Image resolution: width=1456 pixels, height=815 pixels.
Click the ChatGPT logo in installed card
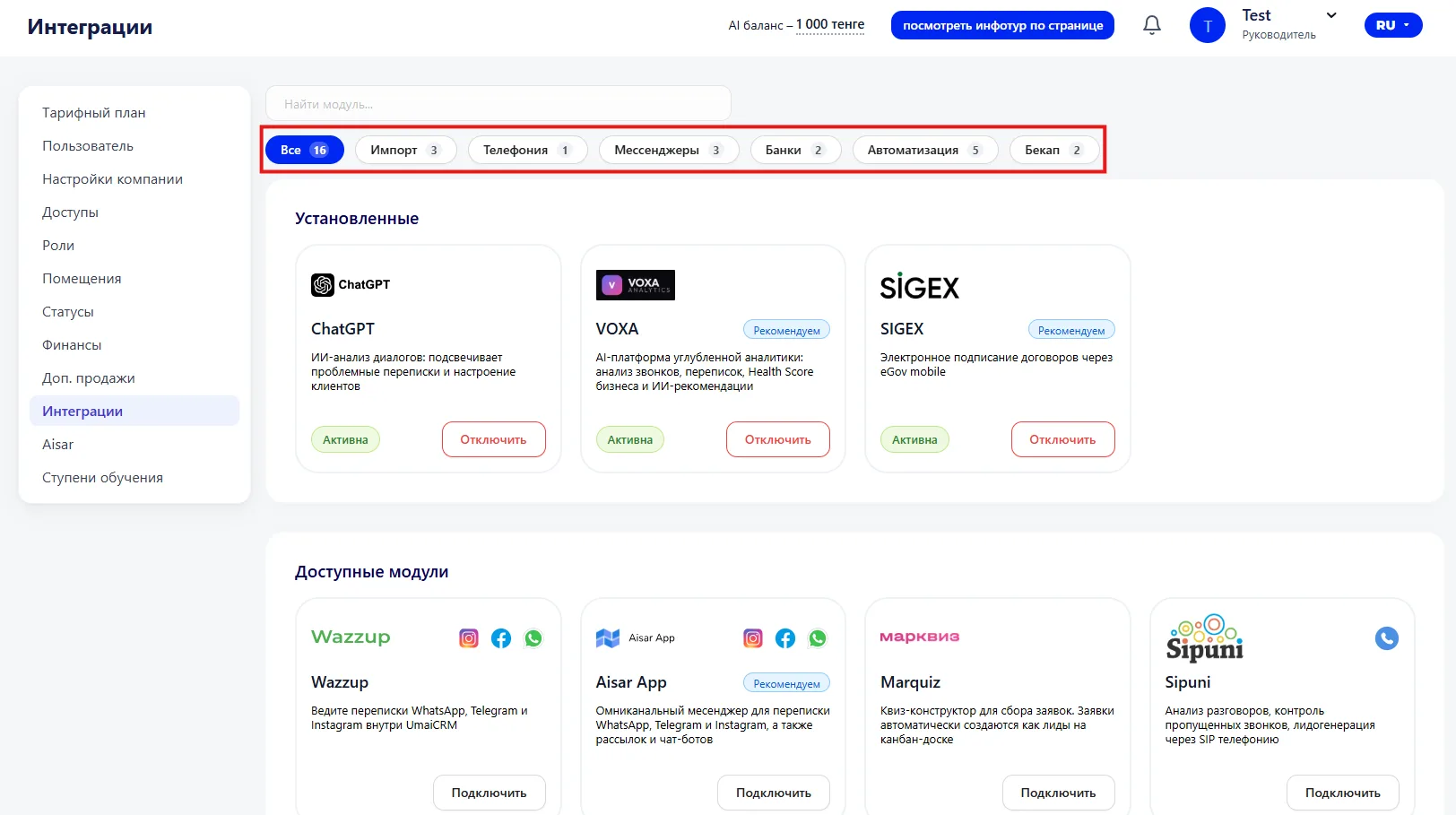(351, 284)
